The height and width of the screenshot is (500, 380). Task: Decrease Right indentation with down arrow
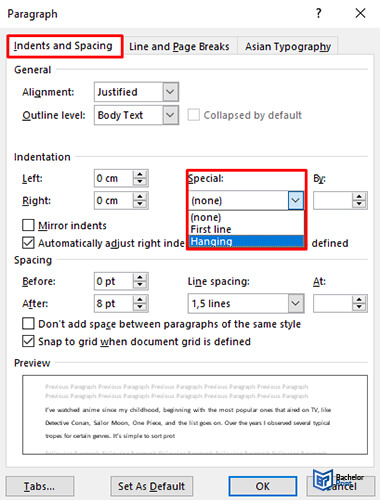click(x=140, y=204)
